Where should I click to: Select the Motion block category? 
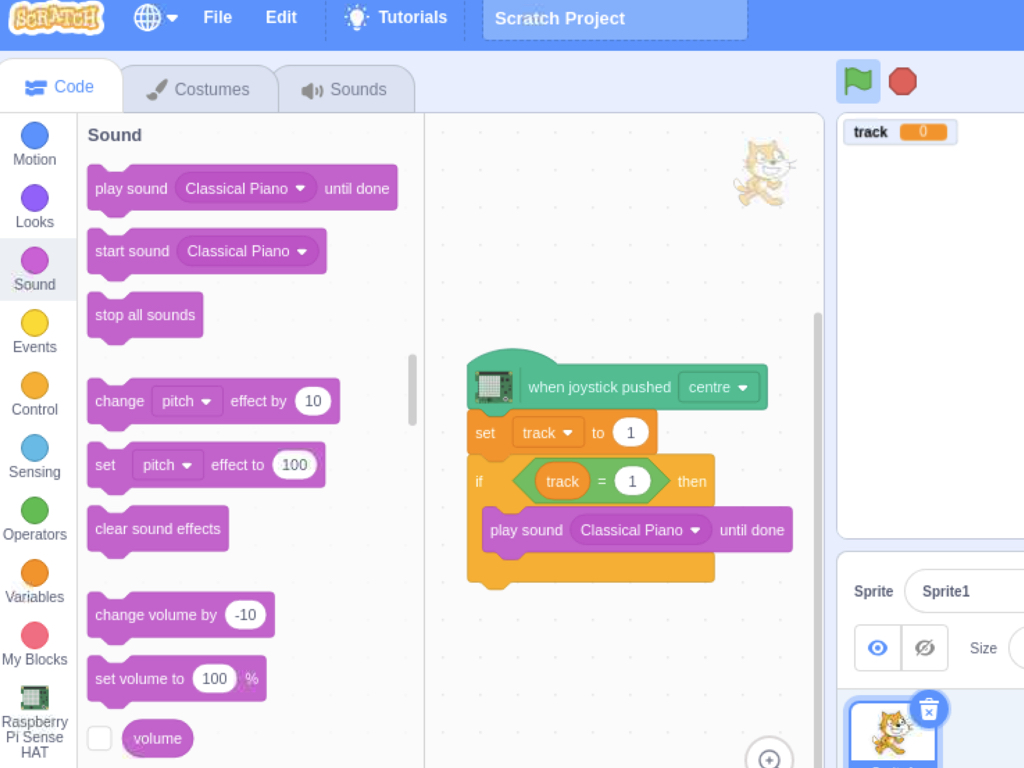(x=35, y=145)
